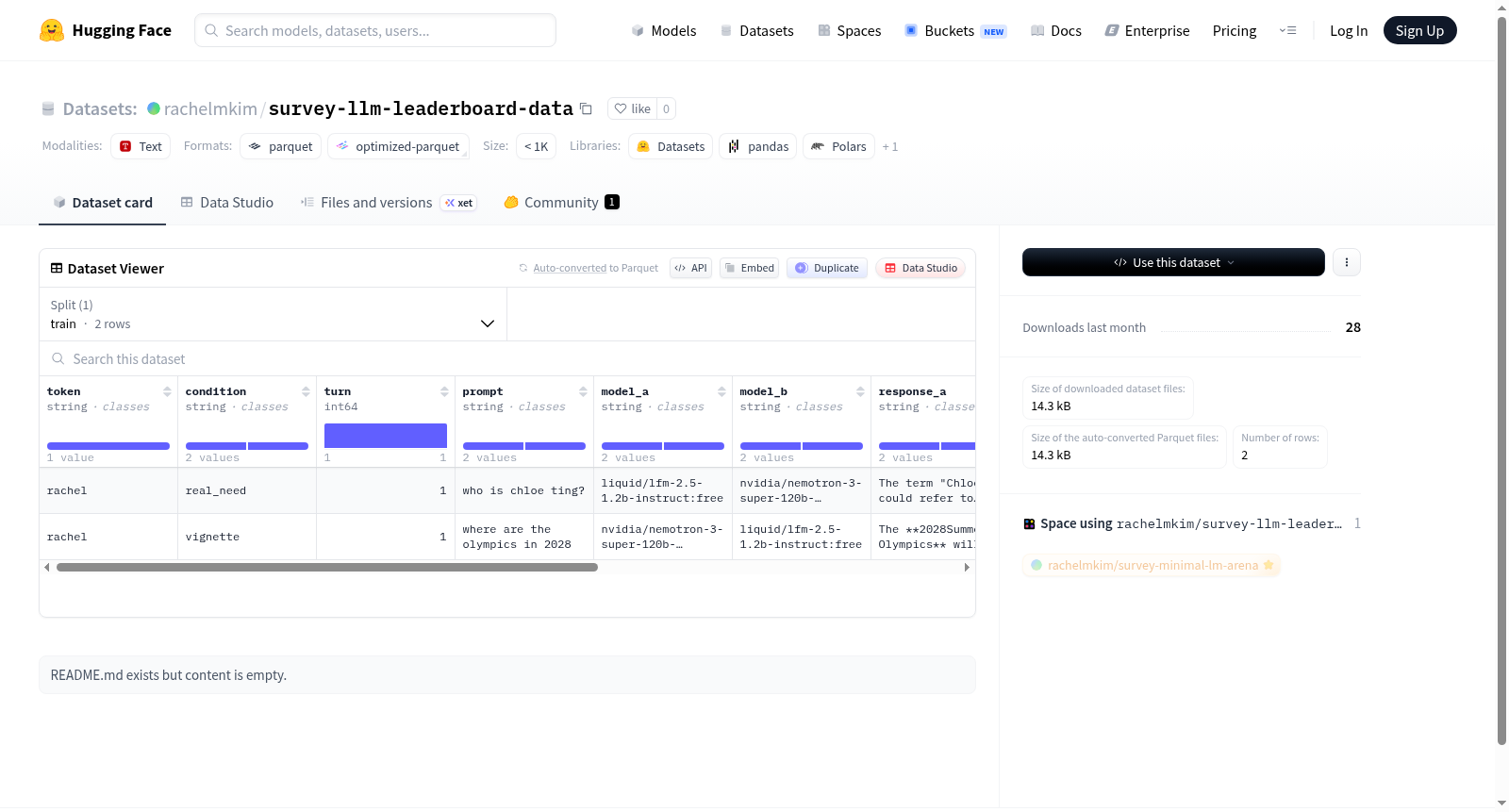This screenshot has height=812, width=1509.
Task: Select the Text modality tag
Action: pos(141,146)
